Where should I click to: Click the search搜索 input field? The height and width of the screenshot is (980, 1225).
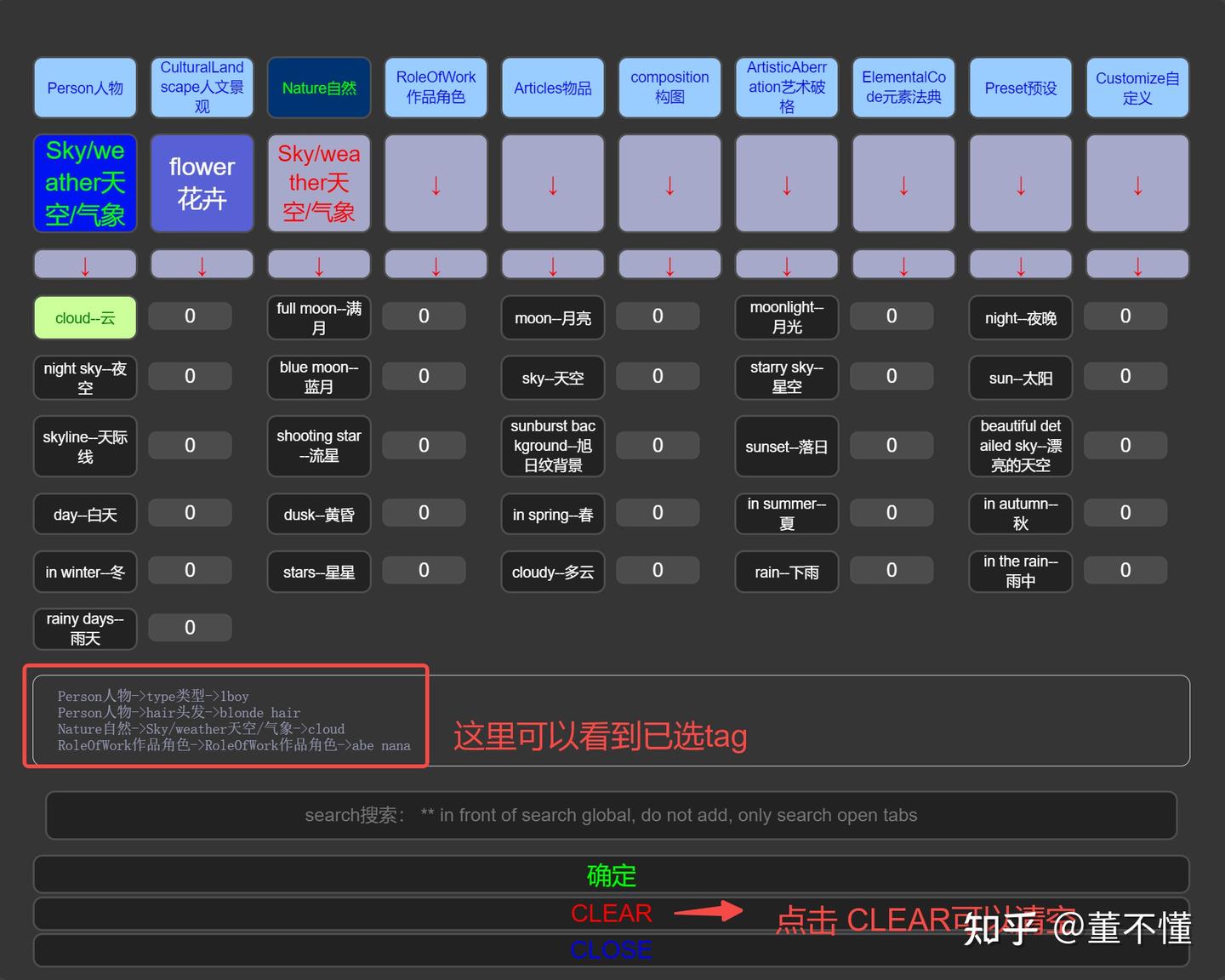click(611, 815)
